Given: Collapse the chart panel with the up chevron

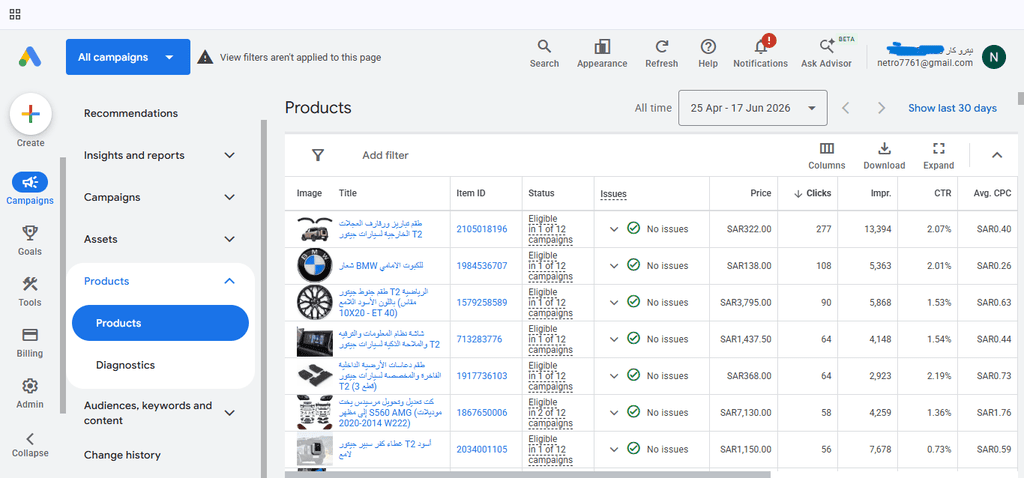Looking at the screenshot, I should pos(996,155).
